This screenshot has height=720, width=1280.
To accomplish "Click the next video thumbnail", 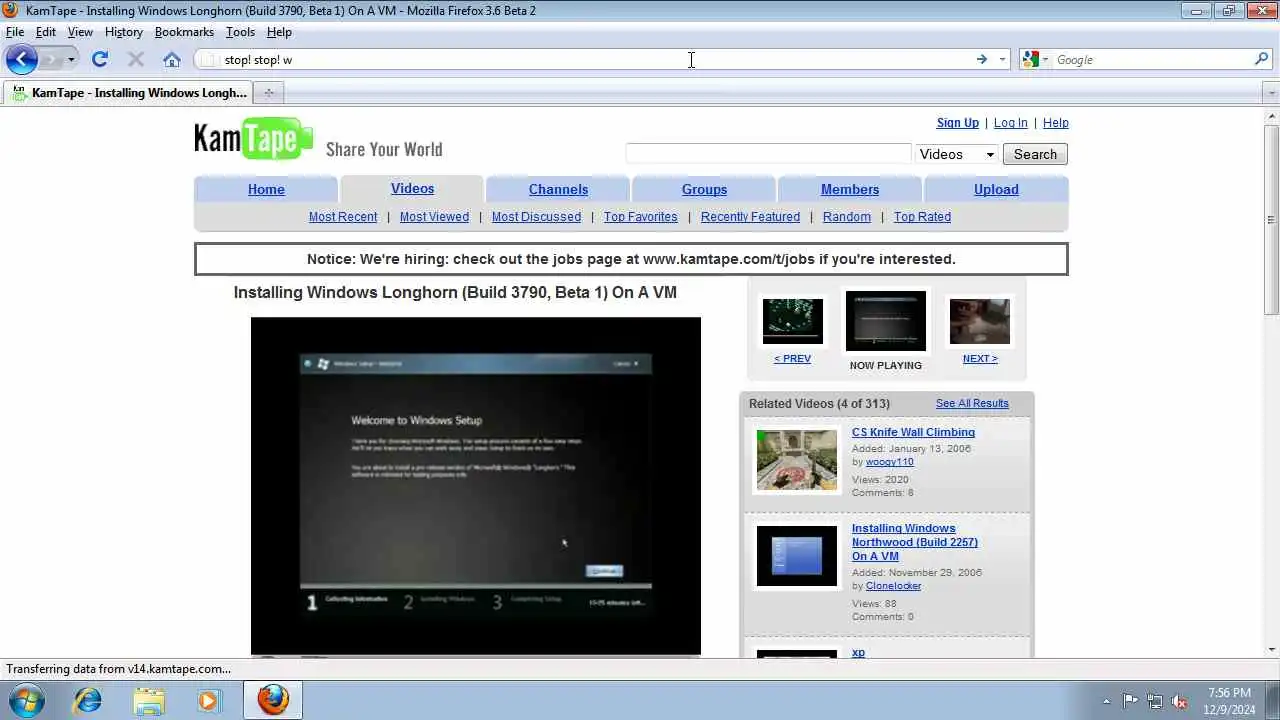I will (980, 321).
